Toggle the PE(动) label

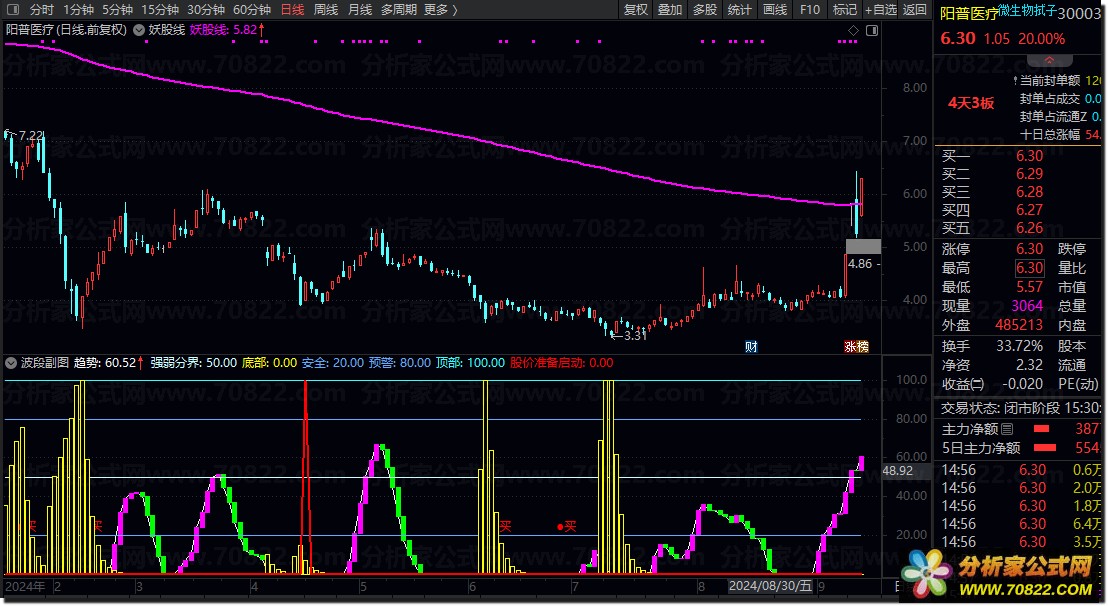(x=1078, y=384)
